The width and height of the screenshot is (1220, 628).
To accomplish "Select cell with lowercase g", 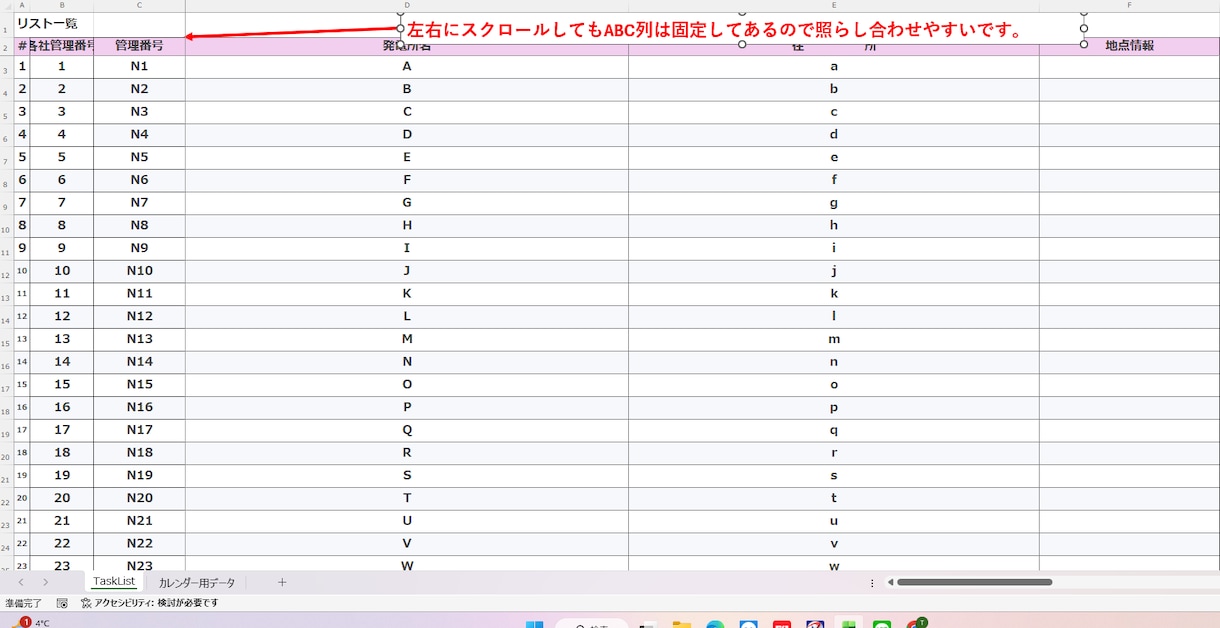I will (834, 202).
